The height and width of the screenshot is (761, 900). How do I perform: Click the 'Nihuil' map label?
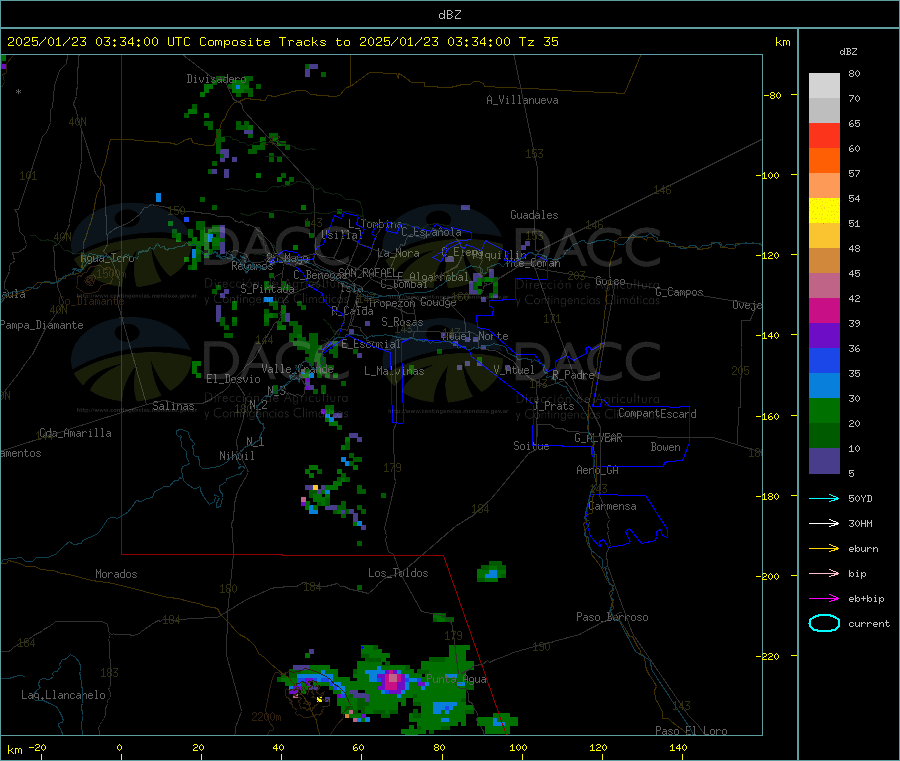click(236, 456)
